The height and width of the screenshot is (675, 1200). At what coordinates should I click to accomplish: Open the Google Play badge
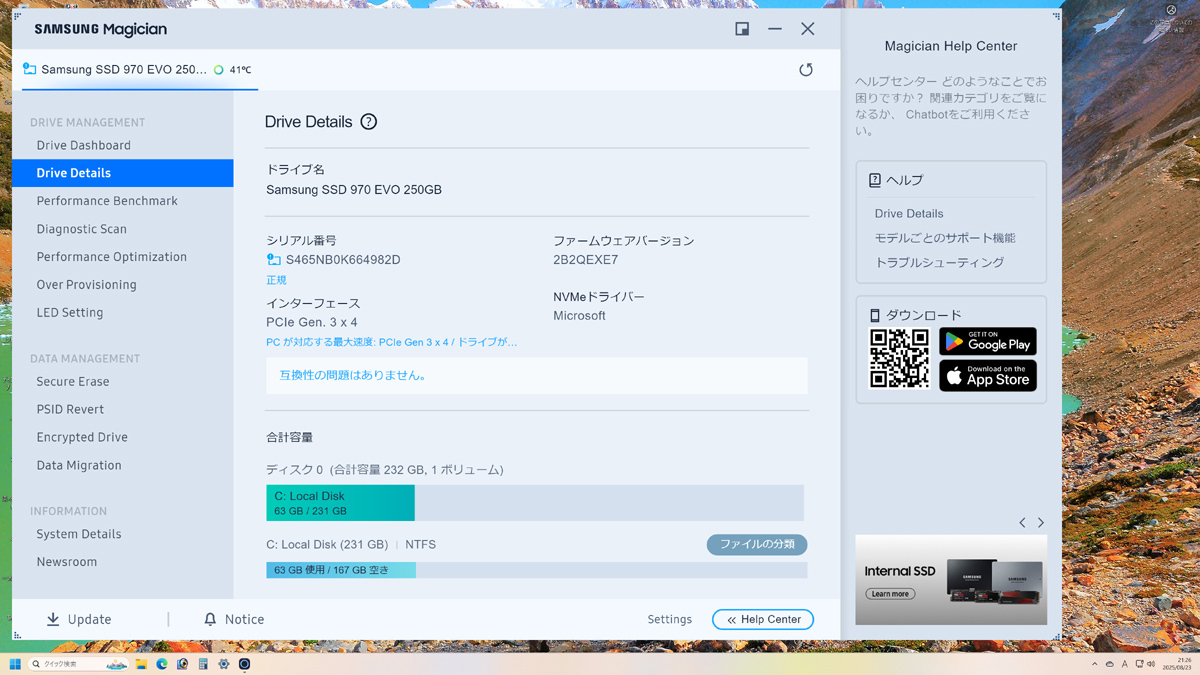pyautogui.click(x=988, y=341)
